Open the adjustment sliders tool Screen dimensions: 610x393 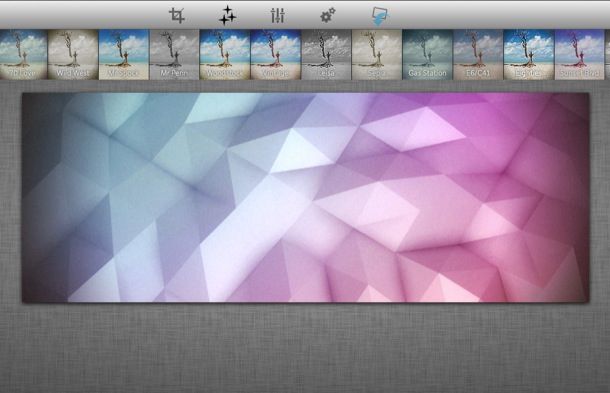point(278,16)
